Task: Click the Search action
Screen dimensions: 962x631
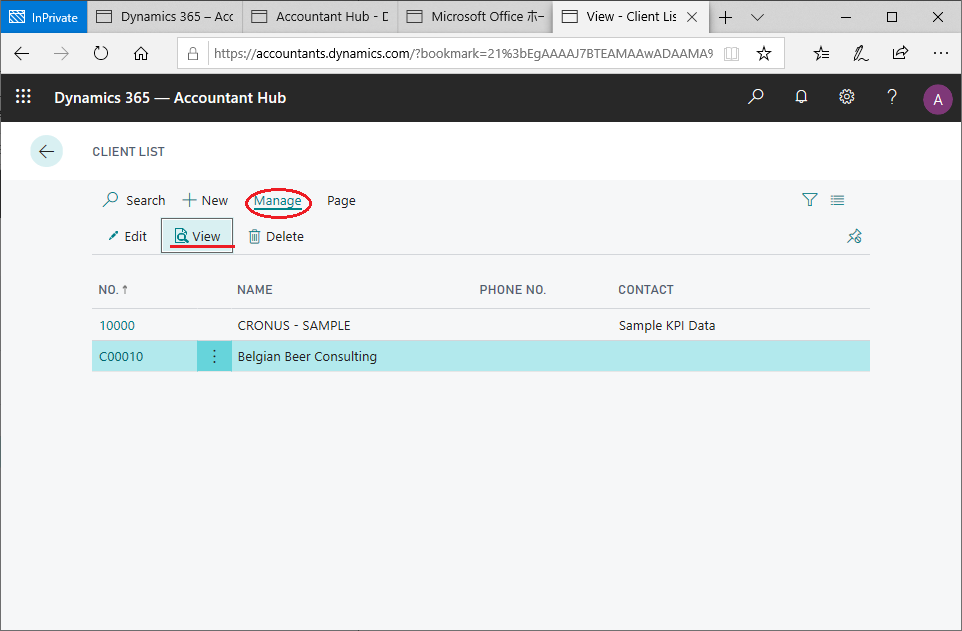Action: (134, 200)
